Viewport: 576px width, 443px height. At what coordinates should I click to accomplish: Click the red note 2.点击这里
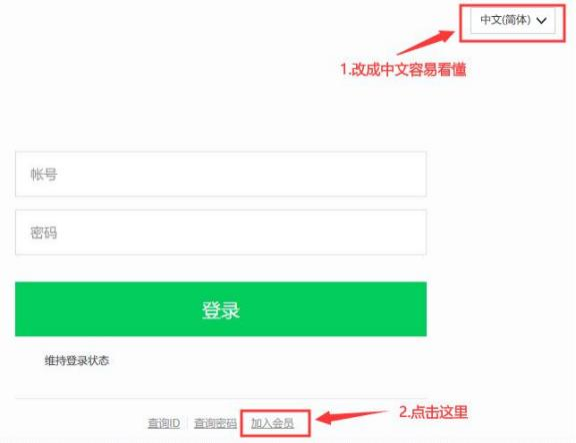tap(433, 412)
